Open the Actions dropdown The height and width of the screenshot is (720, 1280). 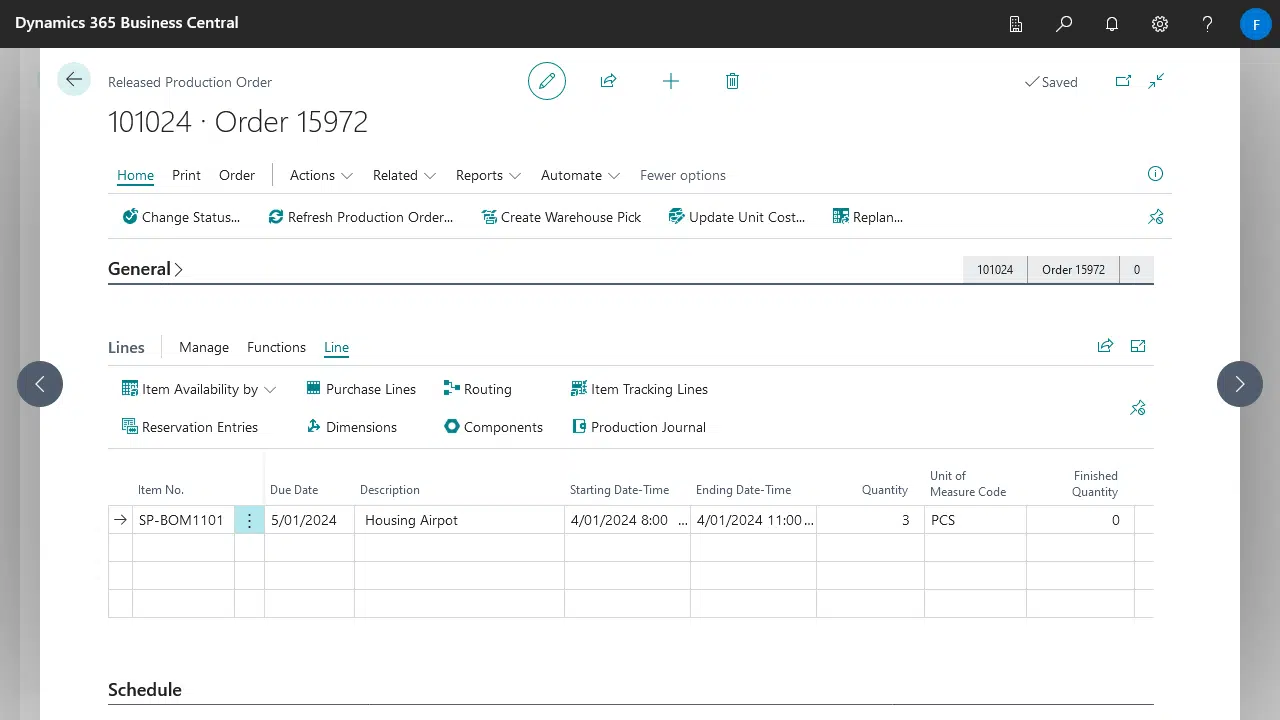[x=320, y=175]
